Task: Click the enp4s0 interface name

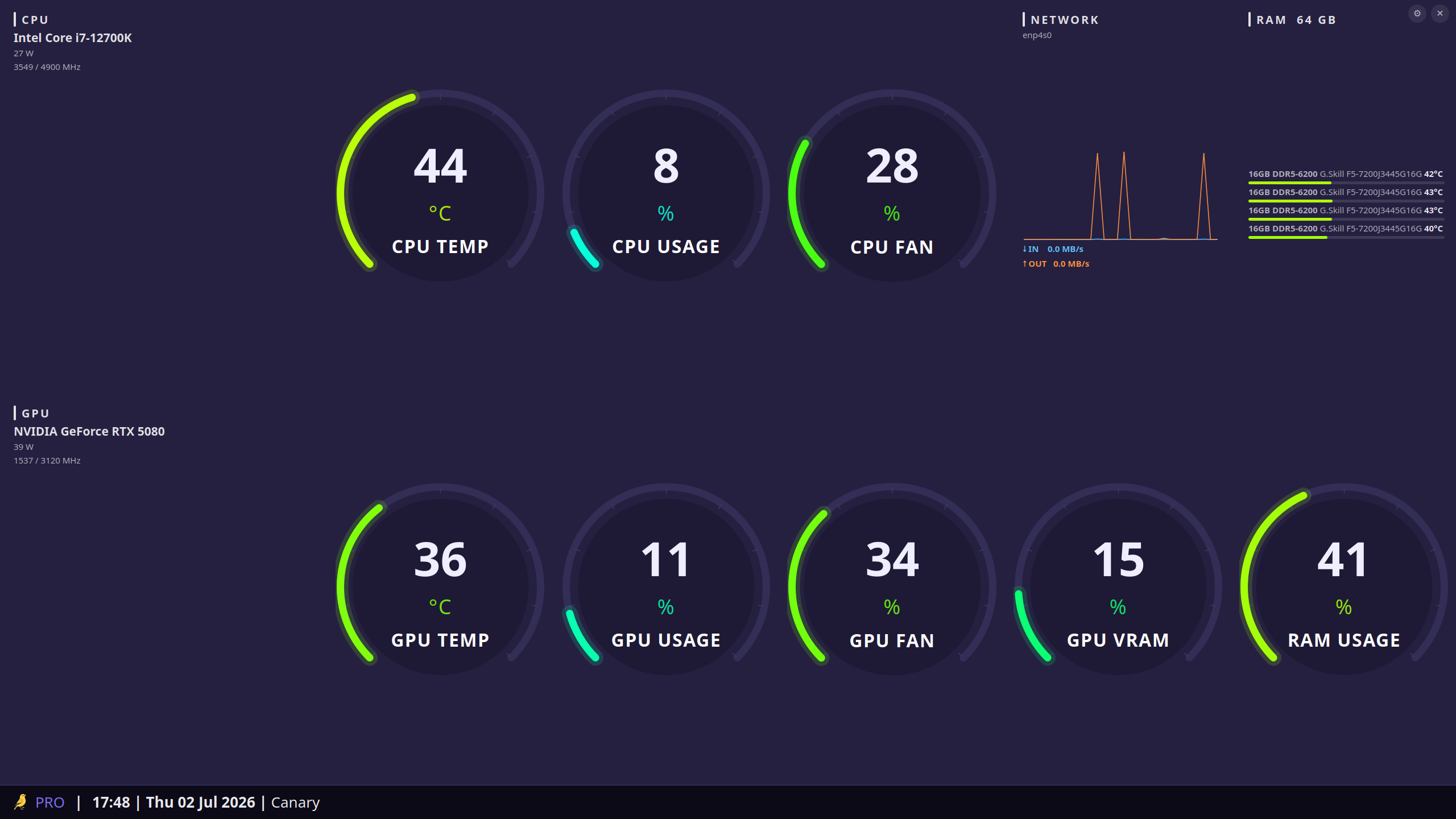Action: [1037, 35]
